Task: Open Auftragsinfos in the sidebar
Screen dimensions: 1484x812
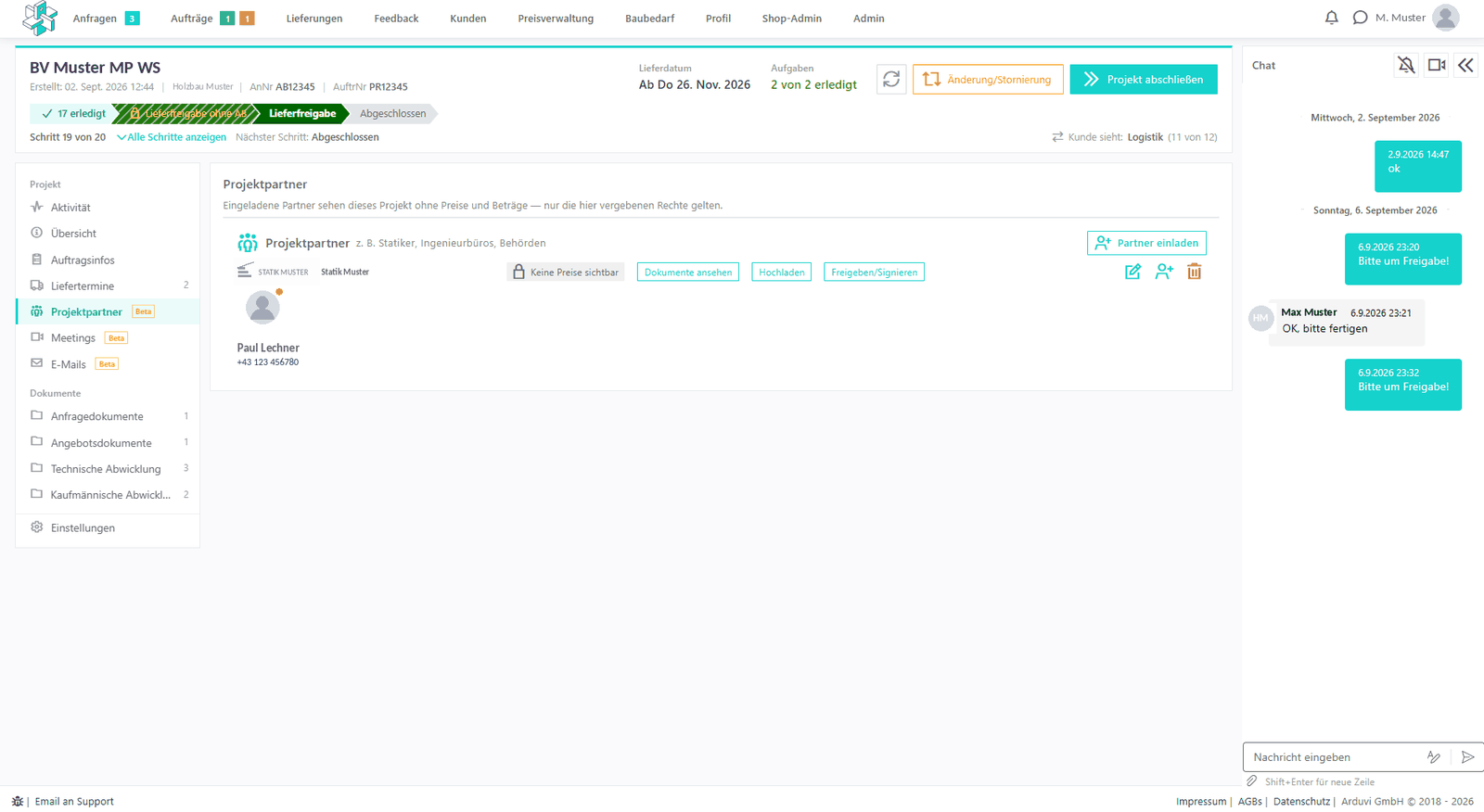Action: (108, 260)
